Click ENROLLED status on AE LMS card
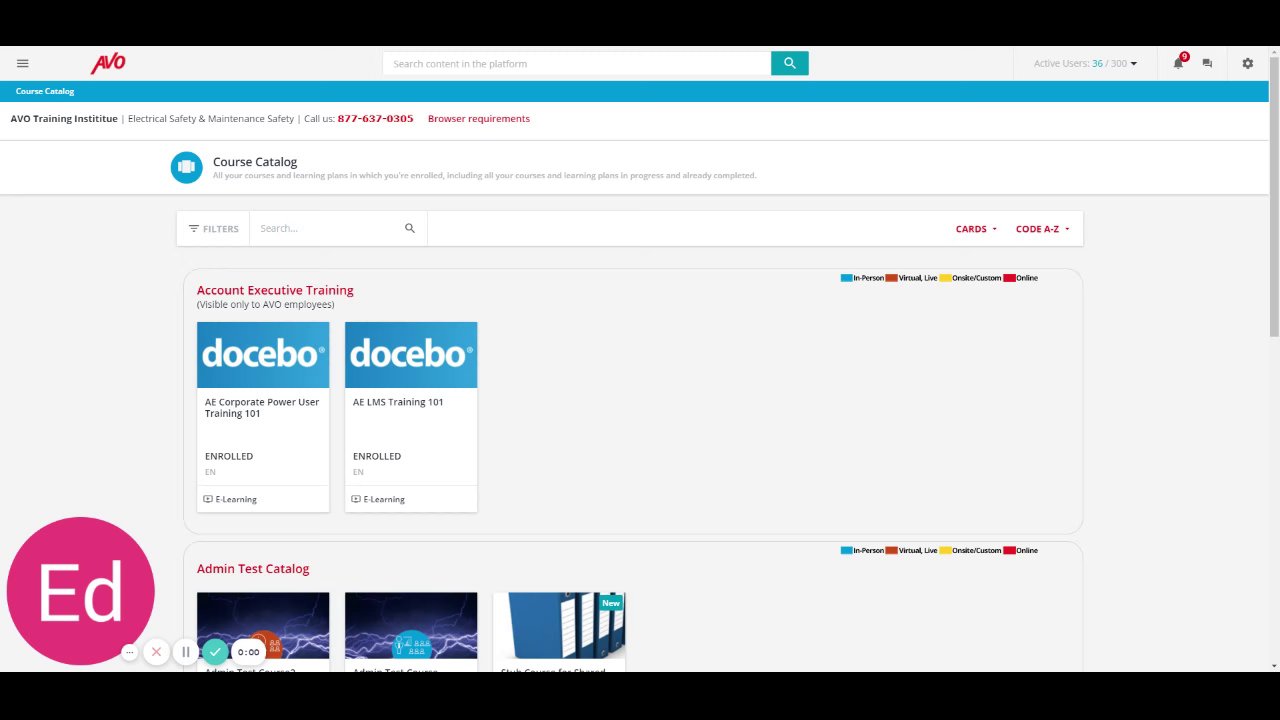Screen dimensions: 1280x720 [x=377, y=456]
